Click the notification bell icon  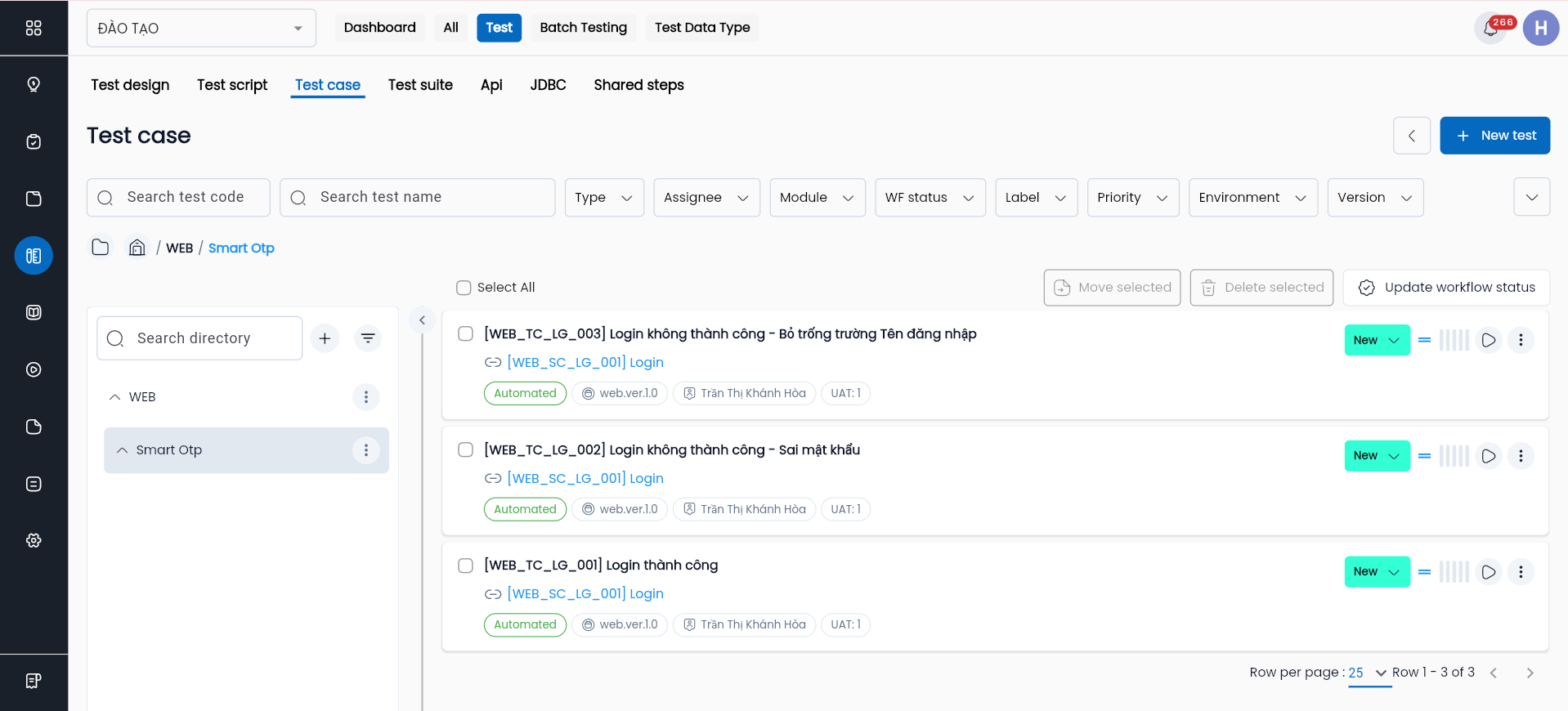coord(1490,29)
